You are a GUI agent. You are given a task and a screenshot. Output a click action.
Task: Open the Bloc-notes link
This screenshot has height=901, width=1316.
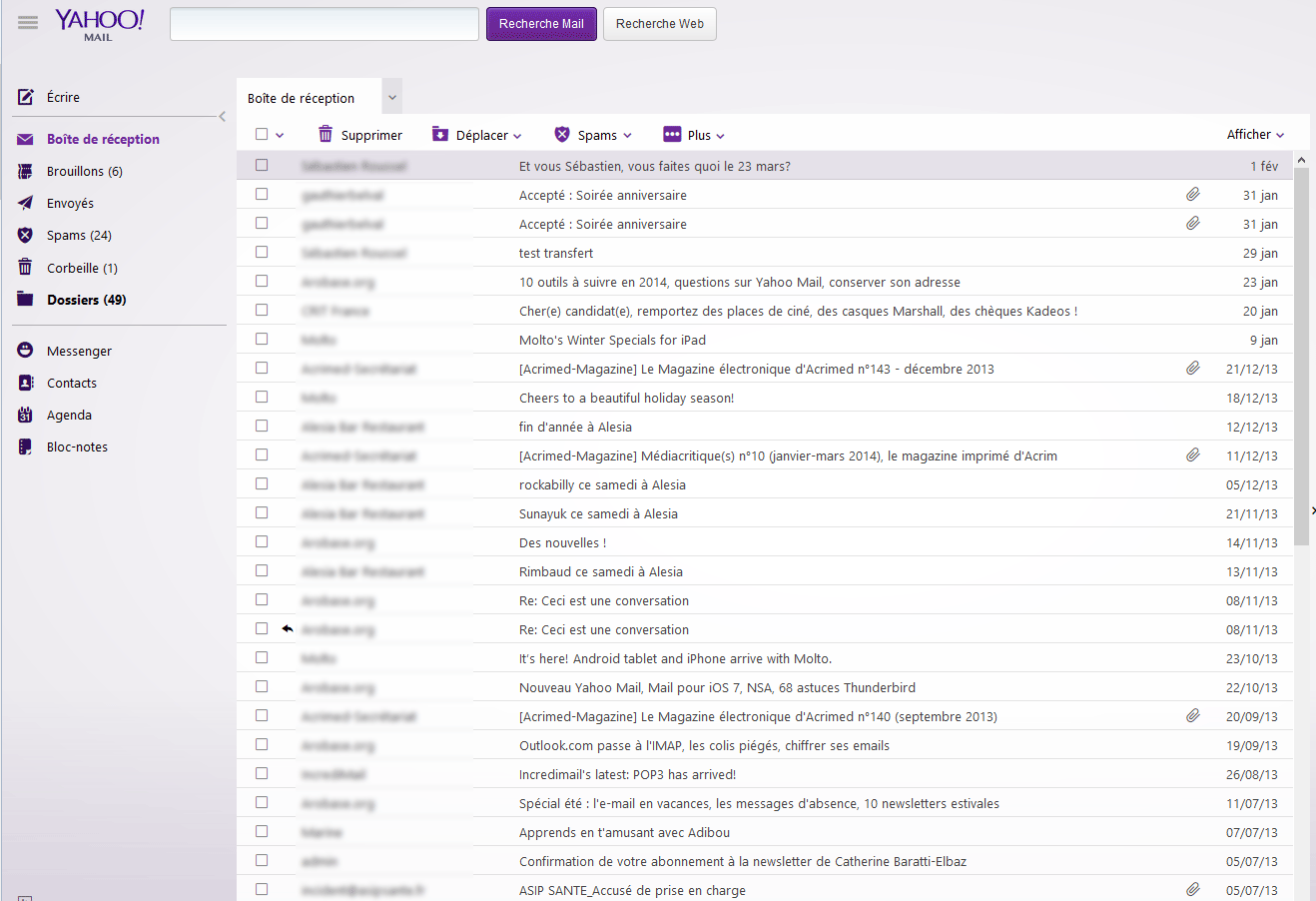click(x=77, y=447)
